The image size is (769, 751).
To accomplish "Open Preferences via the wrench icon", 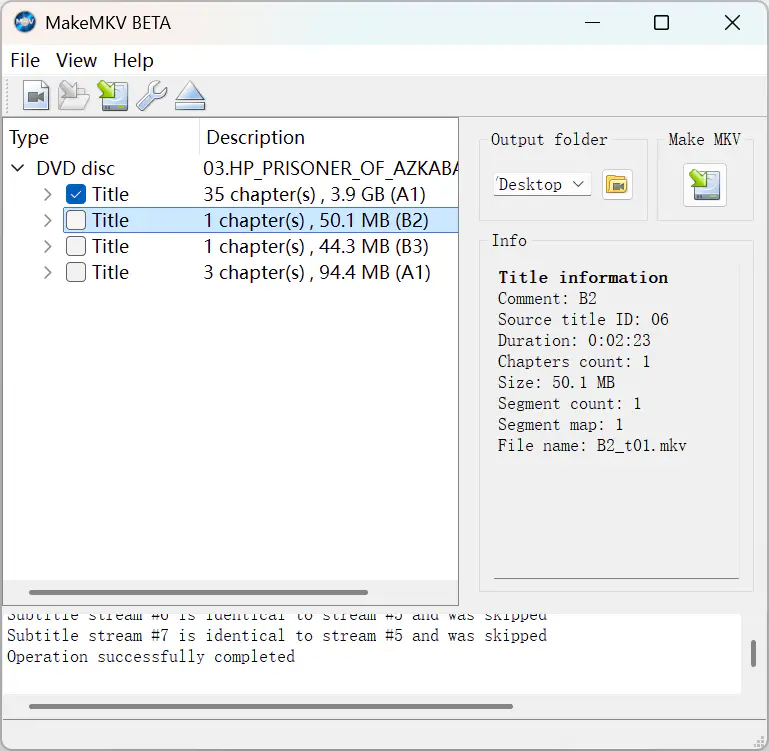I will click(152, 95).
